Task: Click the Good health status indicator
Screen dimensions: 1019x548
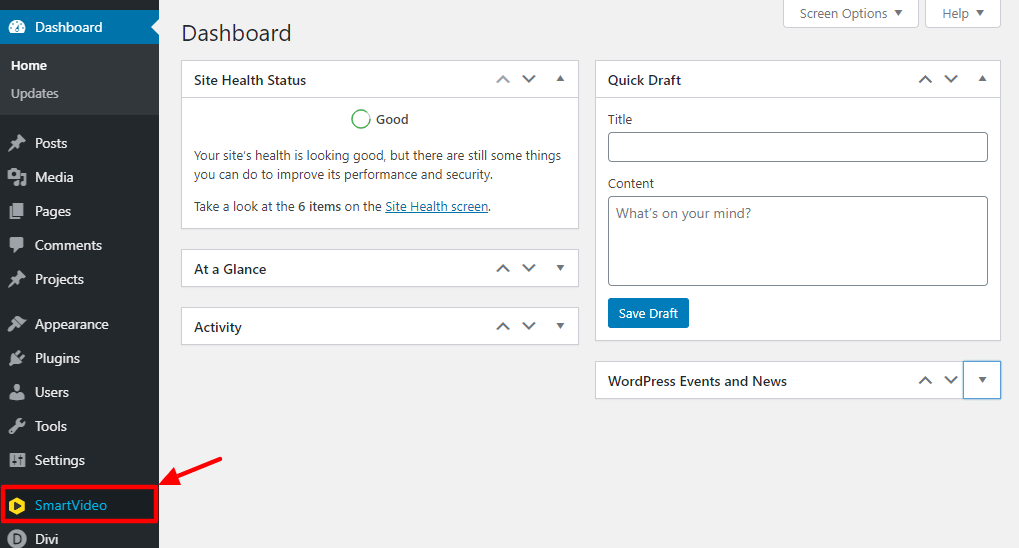Action: click(x=380, y=120)
